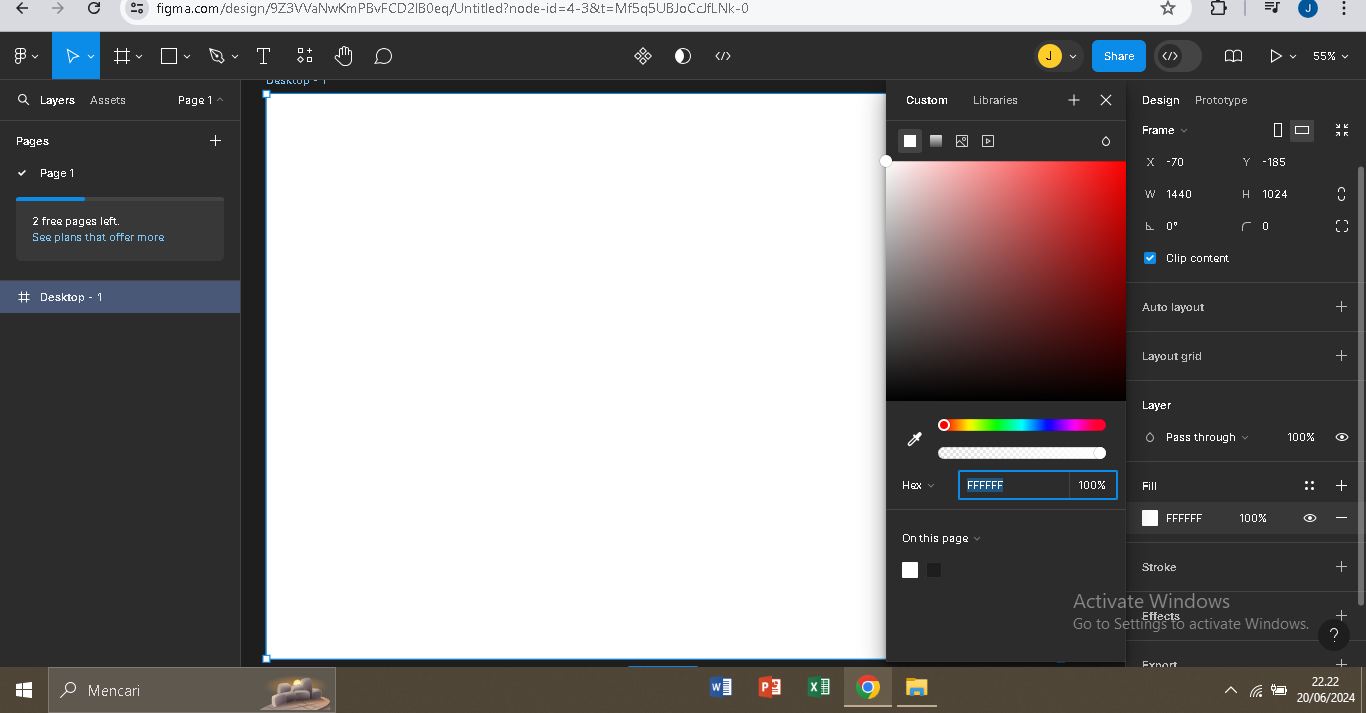
Task: Toggle layer visibility next to Pass through
Action: click(1342, 437)
